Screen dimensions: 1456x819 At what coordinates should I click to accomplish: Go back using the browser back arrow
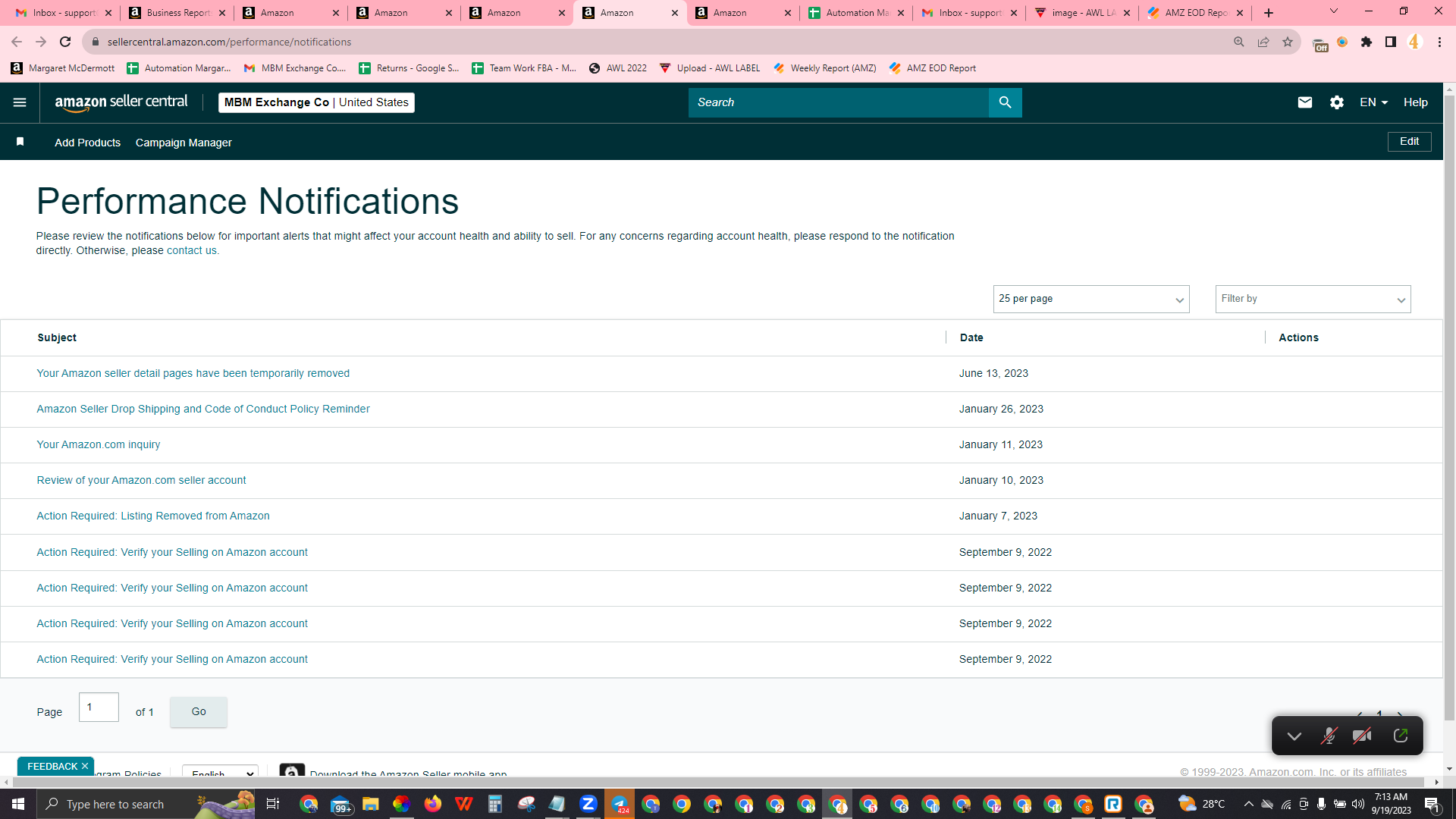pos(17,42)
